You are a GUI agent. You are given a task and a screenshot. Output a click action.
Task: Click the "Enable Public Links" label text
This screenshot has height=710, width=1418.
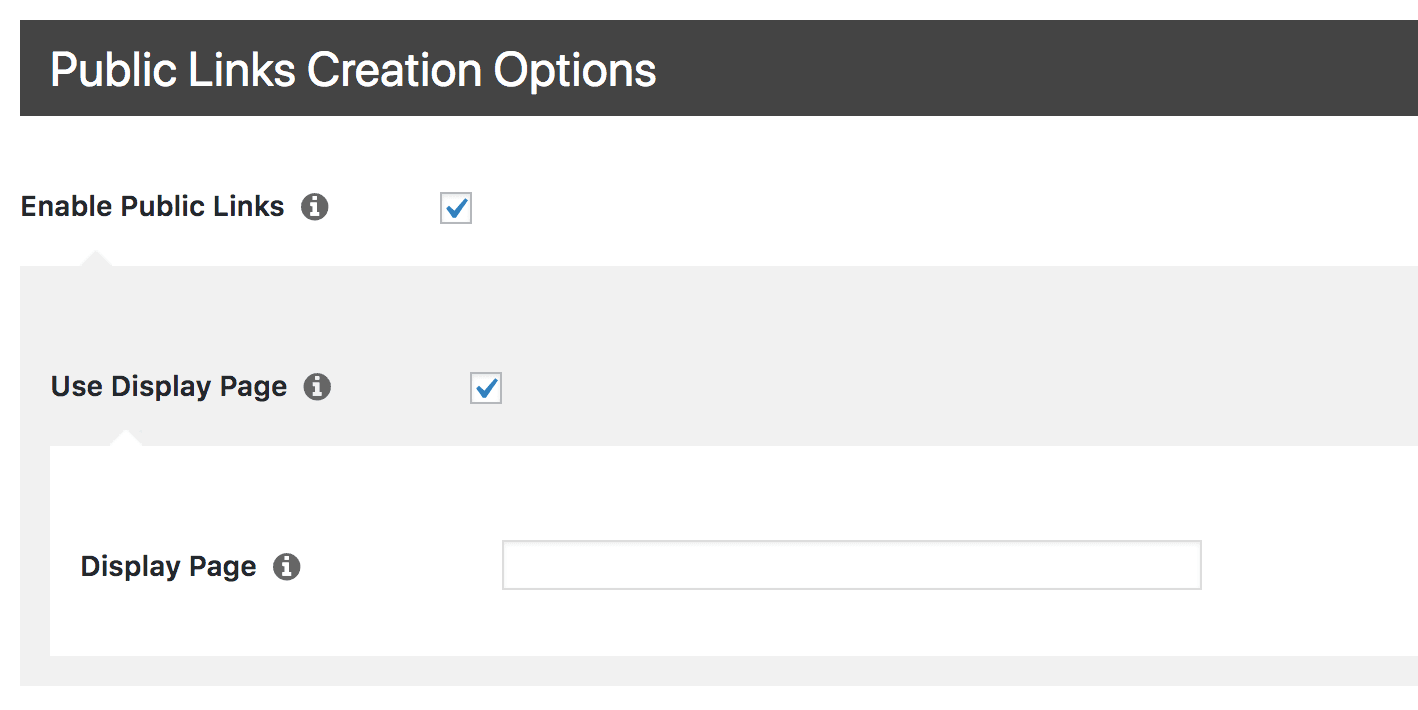tap(153, 207)
